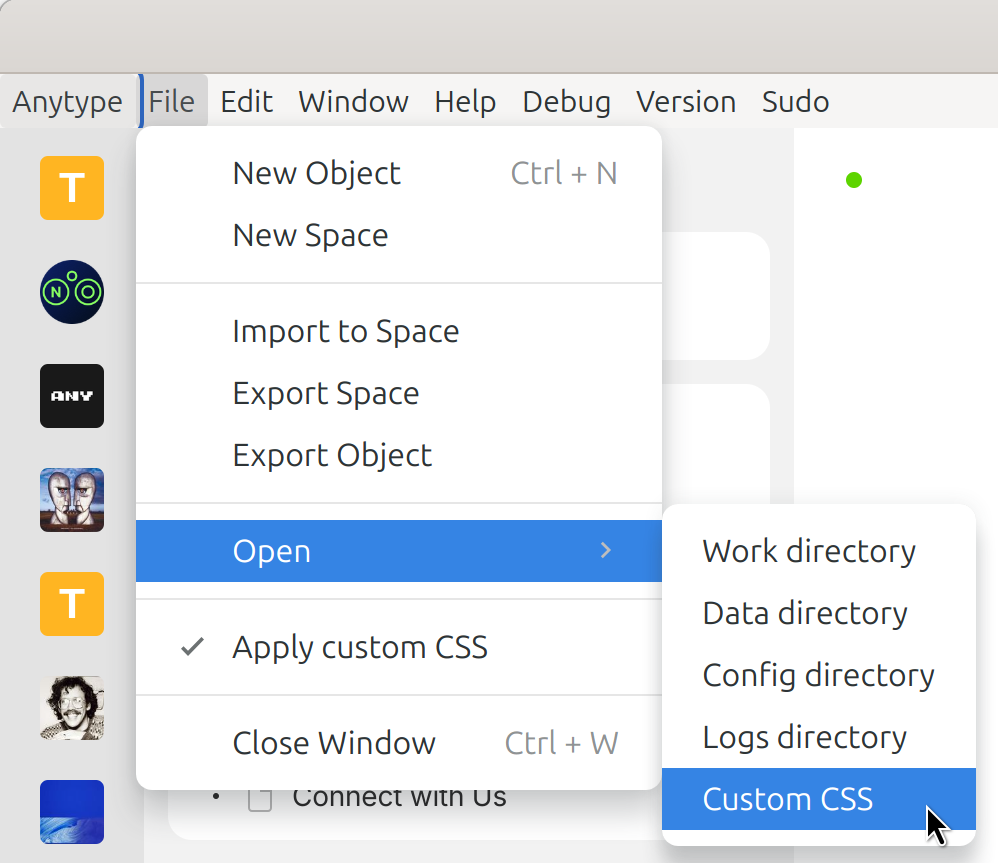Click Export Space menu entry
Image resolution: width=998 pixels, height=863 pixels.
(x=325, y=393)
